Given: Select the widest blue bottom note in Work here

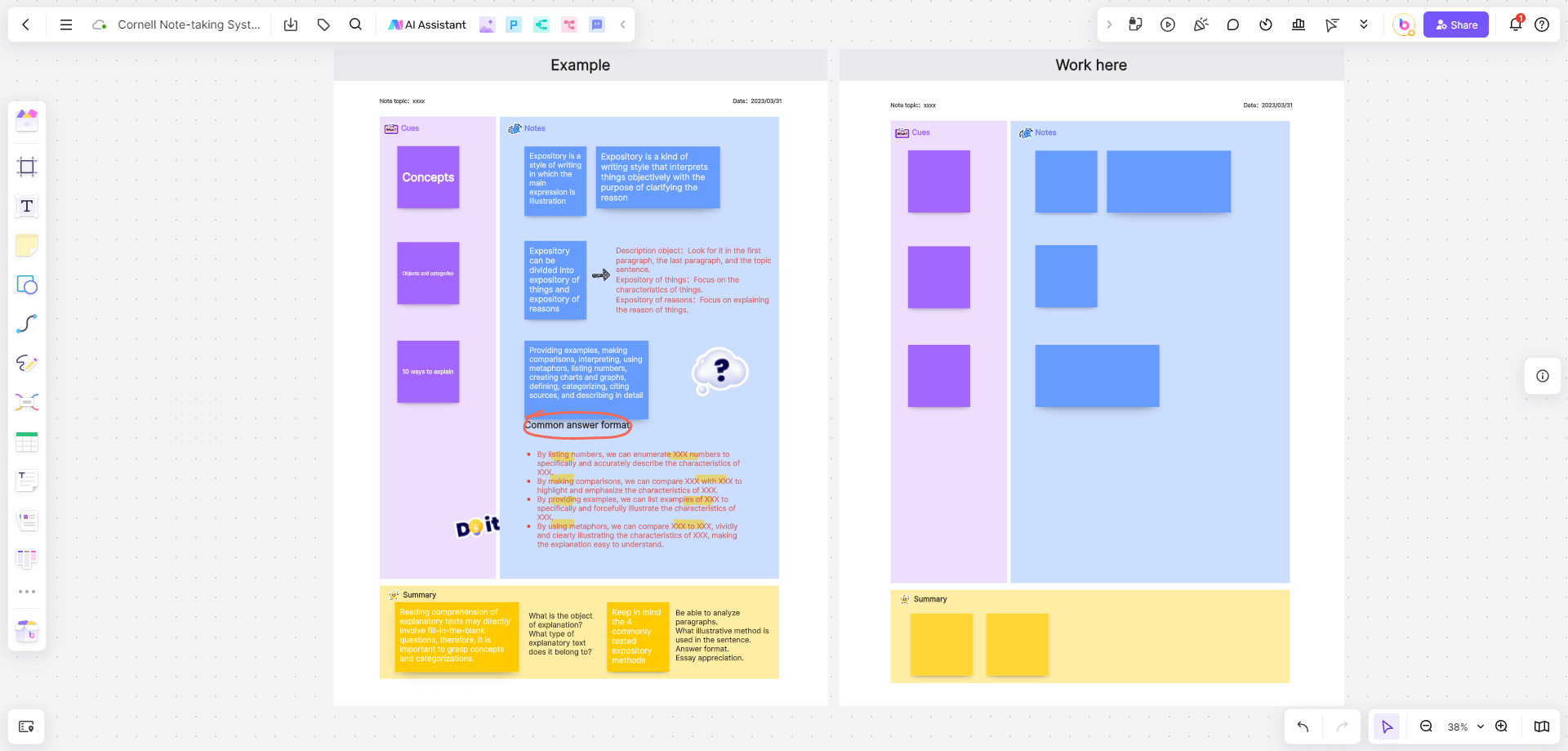Looking at the screenshot, I should tap(1097, 376).
